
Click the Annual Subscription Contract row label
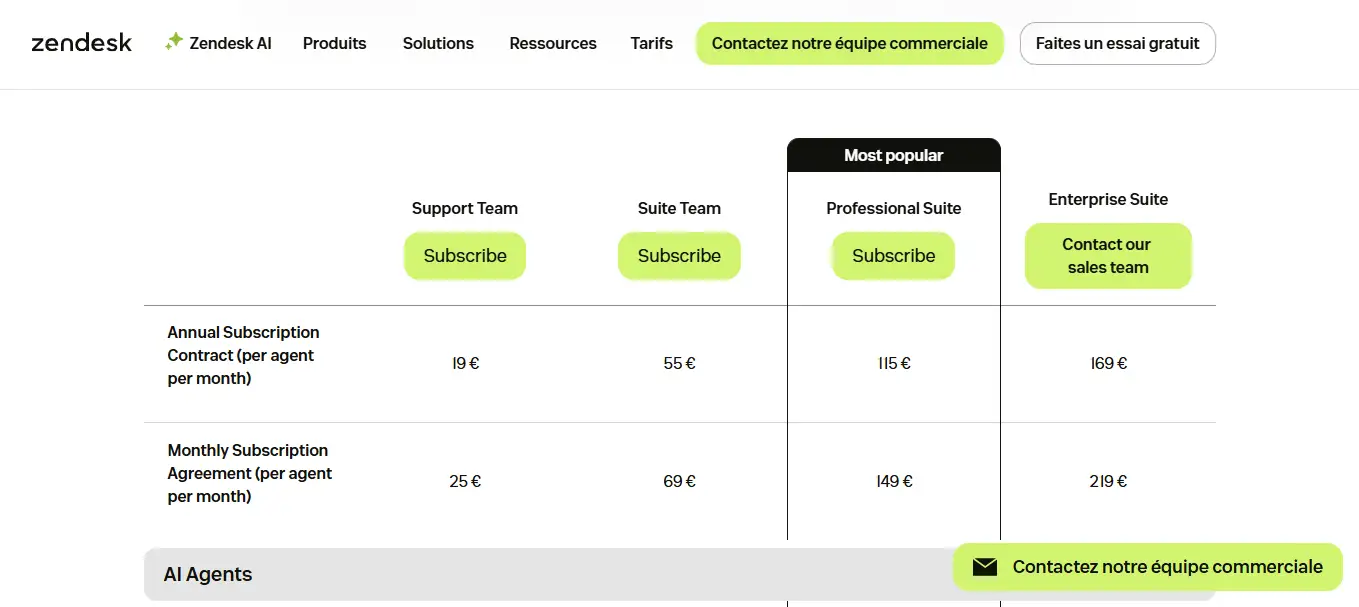point(243,355)
